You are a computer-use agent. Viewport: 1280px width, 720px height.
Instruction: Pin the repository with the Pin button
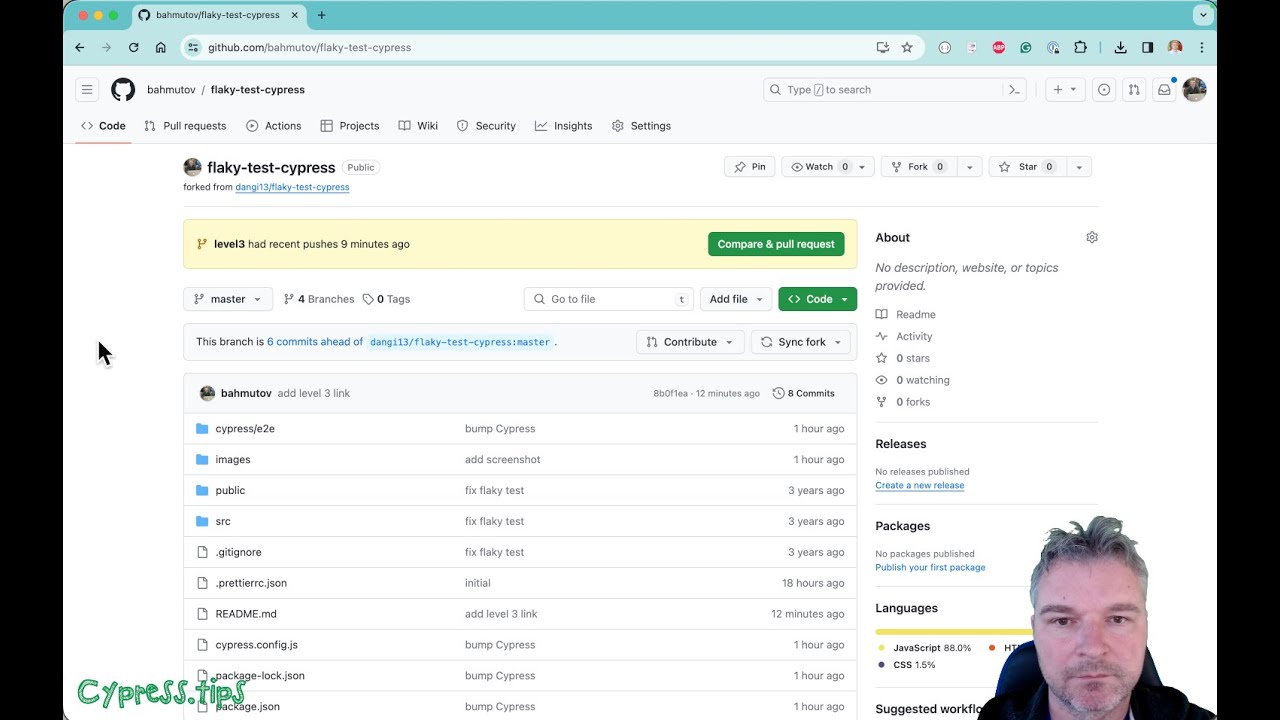point(750,167)
